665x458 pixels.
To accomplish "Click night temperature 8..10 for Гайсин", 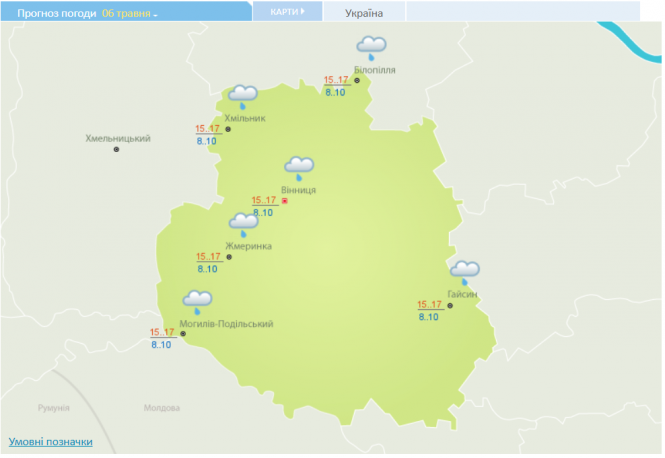I will click(428, 317).
